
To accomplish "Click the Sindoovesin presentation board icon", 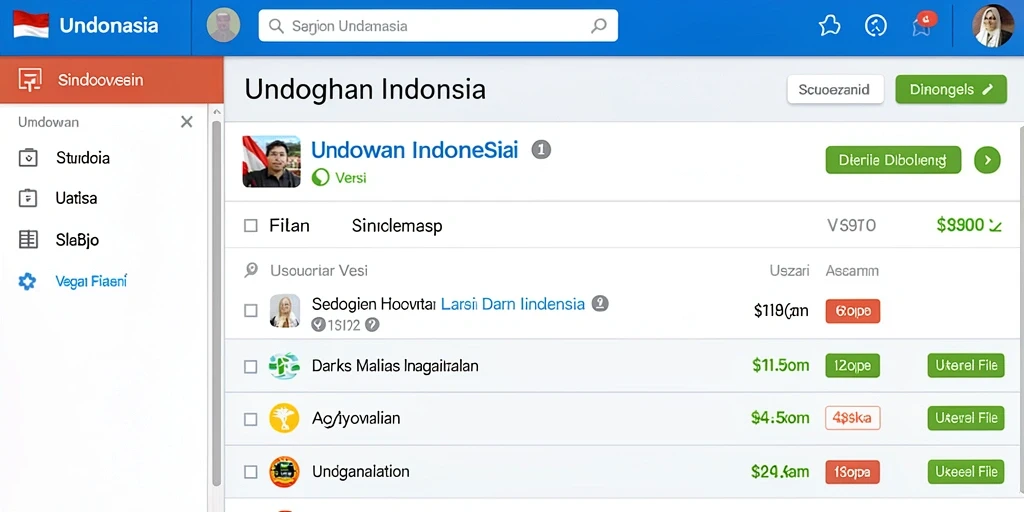I will tap(30, 80).
